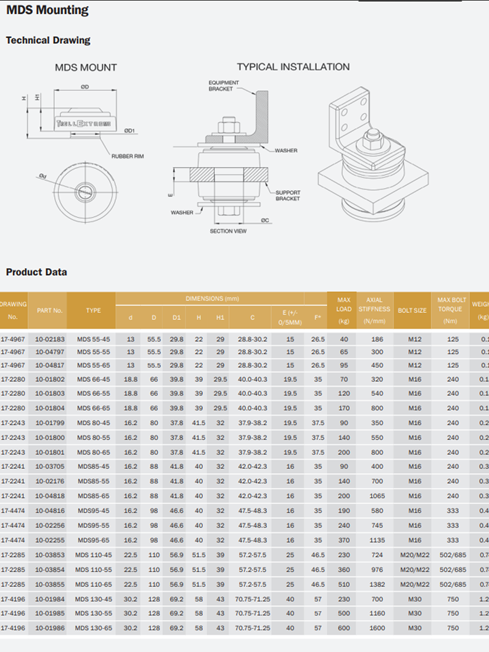Click the AXIAL STIFFNESS column header
Screen dimensions: 489x652
tap(374, 310)
